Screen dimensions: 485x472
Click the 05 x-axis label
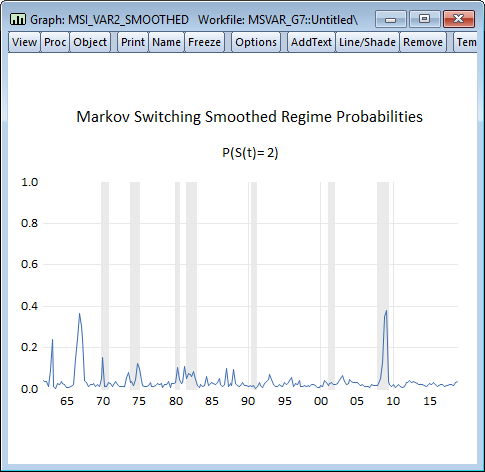357,401
